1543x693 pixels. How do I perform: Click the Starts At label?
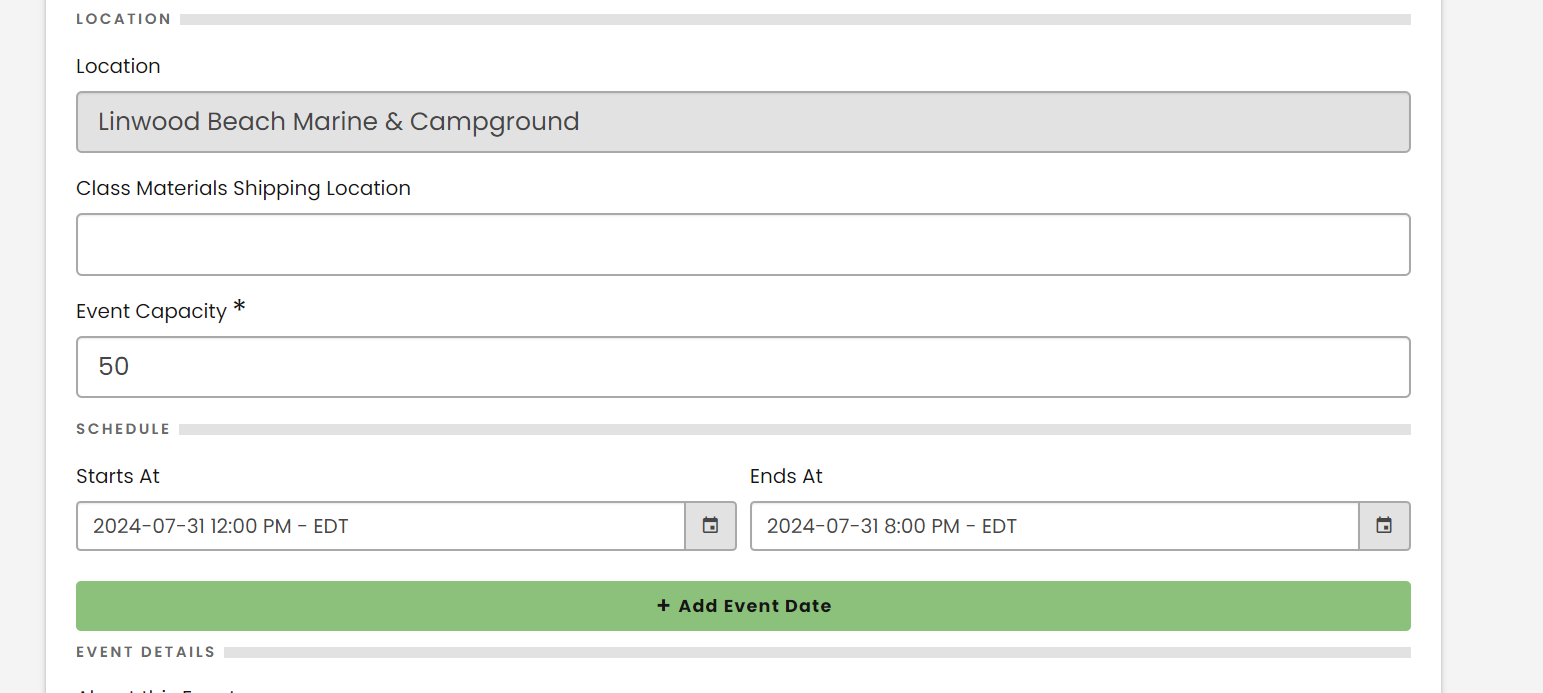point(118,476)
